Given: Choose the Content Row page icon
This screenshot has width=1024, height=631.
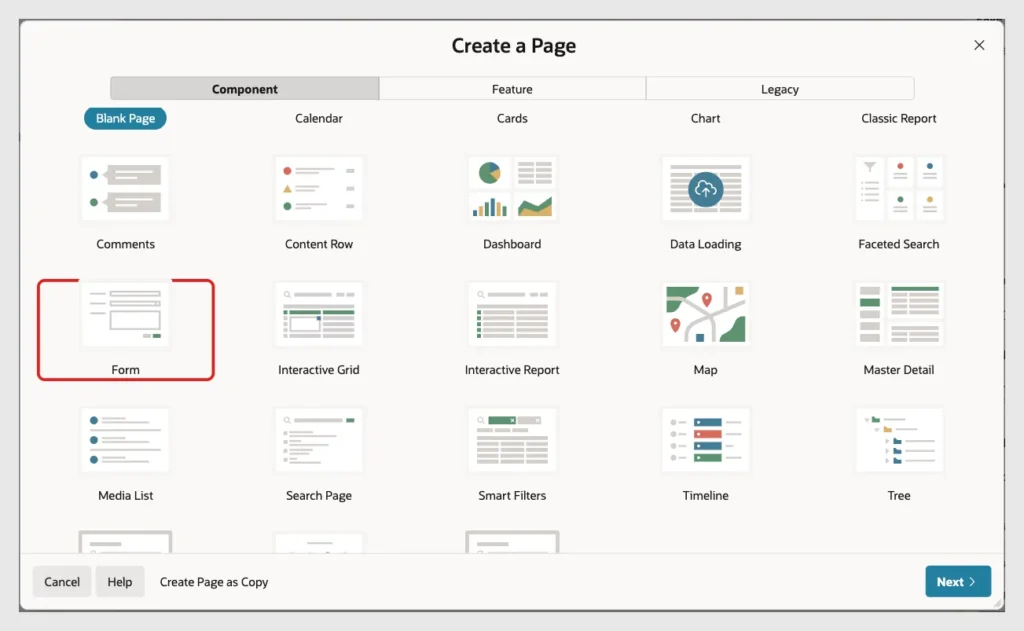Looking at the screenshot, I should (x=319, y=189).
